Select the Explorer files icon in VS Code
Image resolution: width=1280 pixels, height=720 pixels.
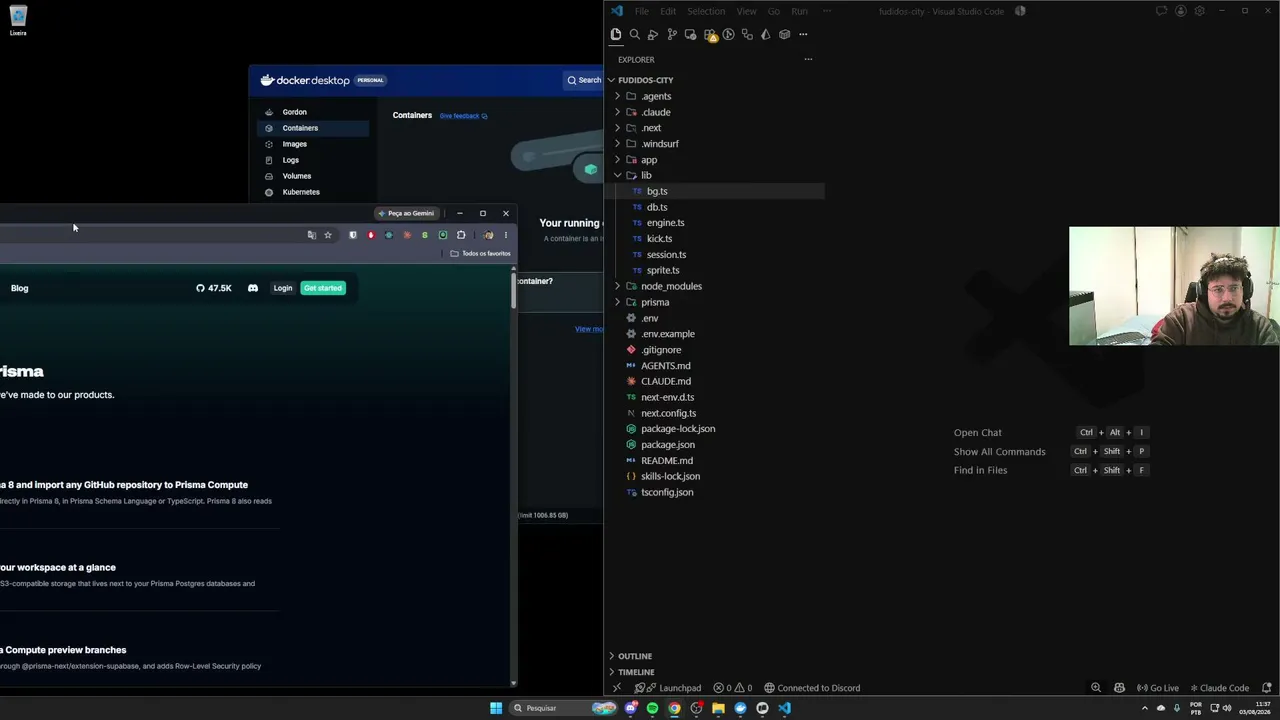(616, 34)
